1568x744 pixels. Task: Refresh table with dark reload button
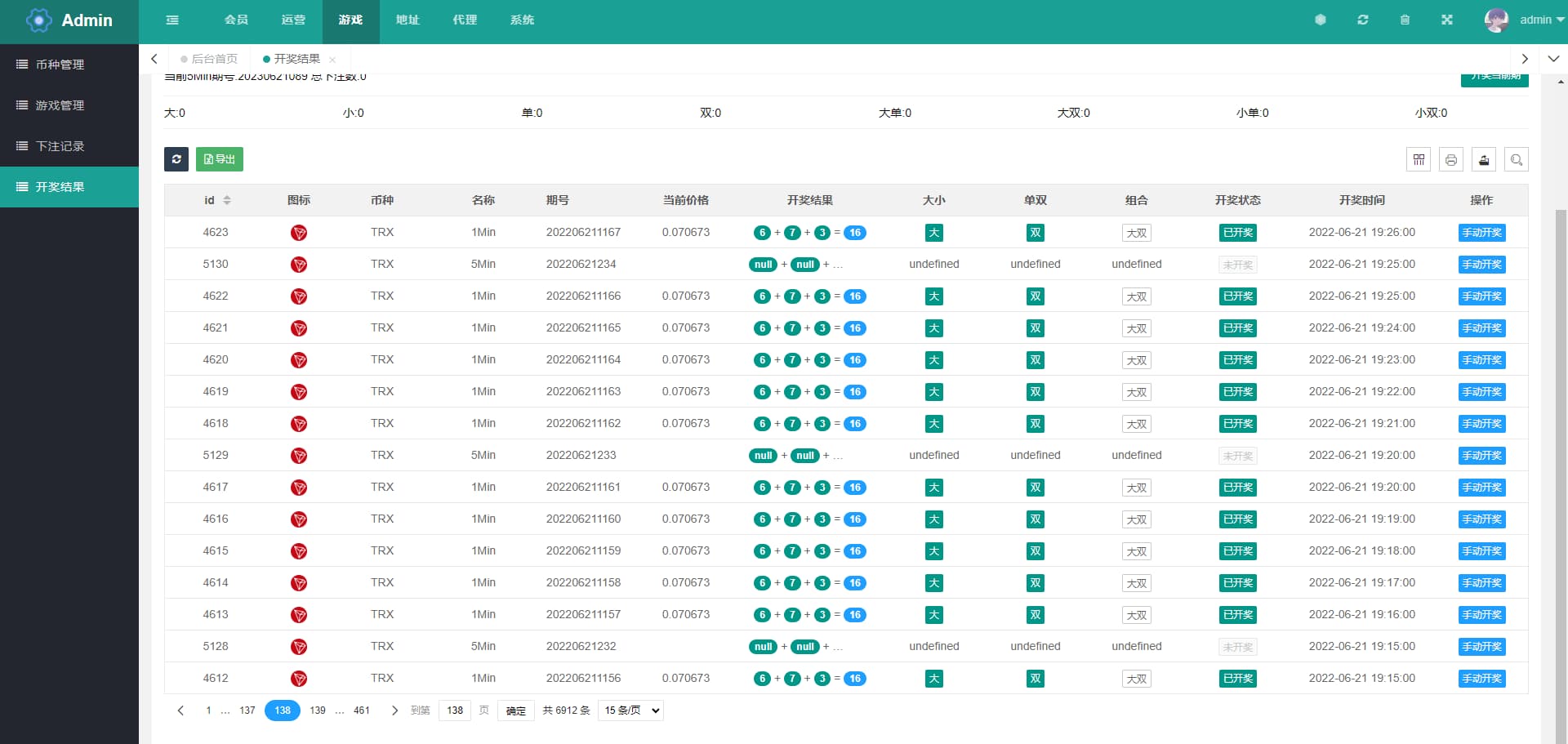pyautogui.click(x=176, y=159)
